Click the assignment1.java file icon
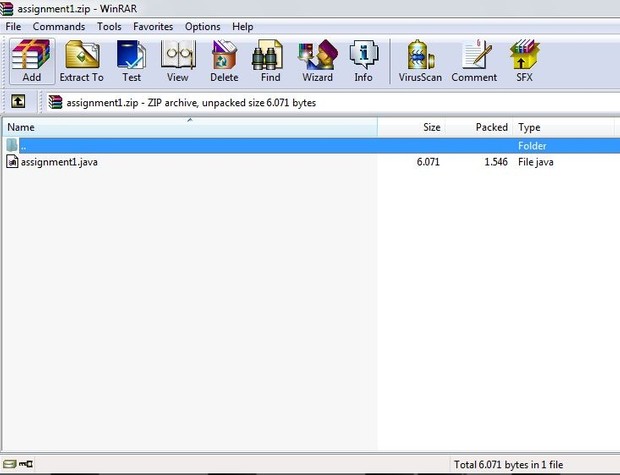The image size is (620, 475). [x=12, y=162]
